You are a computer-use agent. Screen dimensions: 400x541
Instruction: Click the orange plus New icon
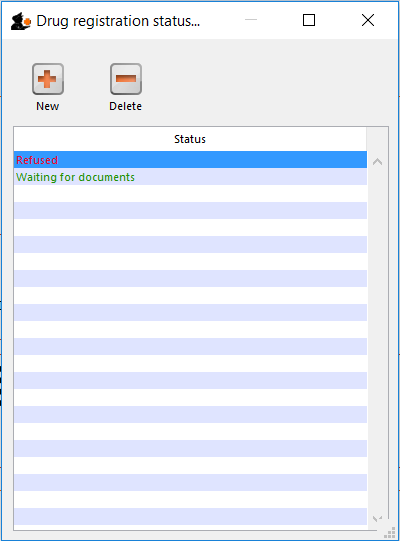click(x=48, y=79)
